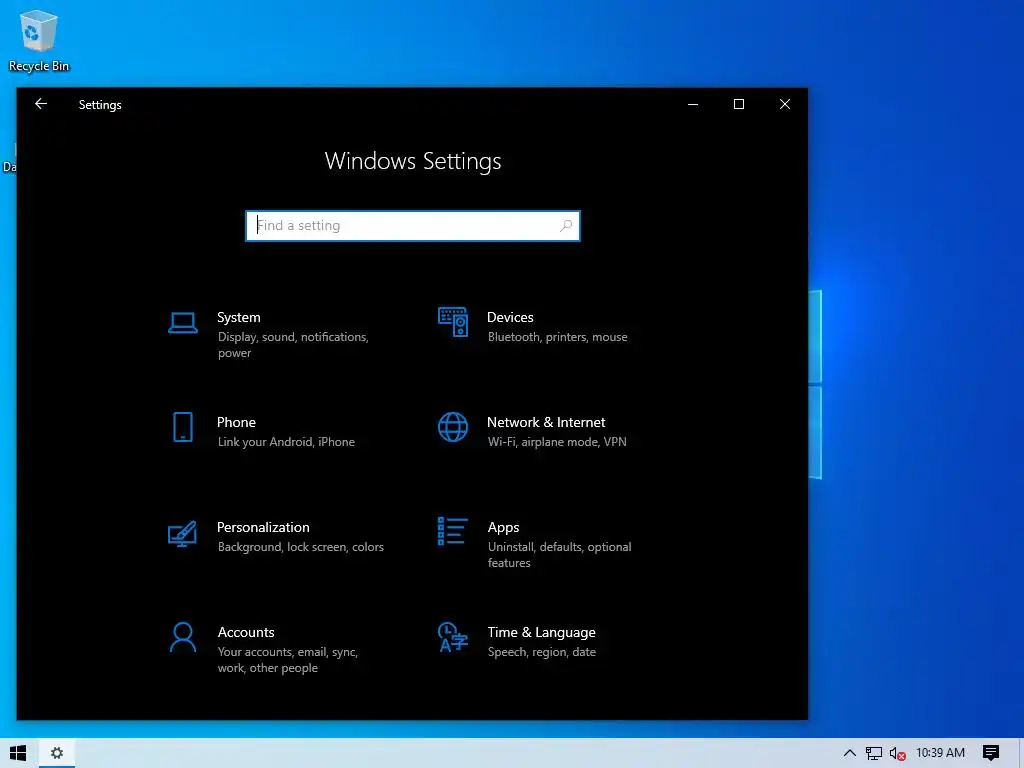Click the Settings gear taskbar icon
1024x768 pixels.
(x=57, y=753)
